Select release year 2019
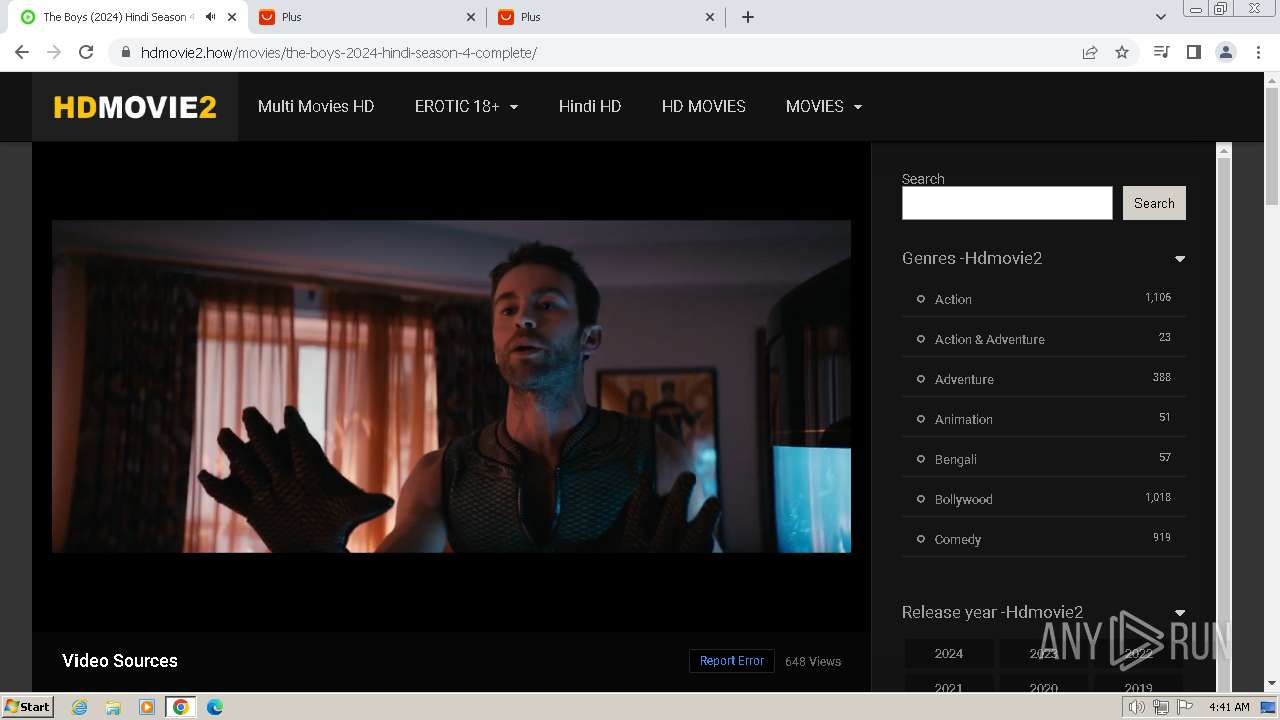Image resolution: width=1280 pixels, height=720 pixels. tap(1139, 686)
